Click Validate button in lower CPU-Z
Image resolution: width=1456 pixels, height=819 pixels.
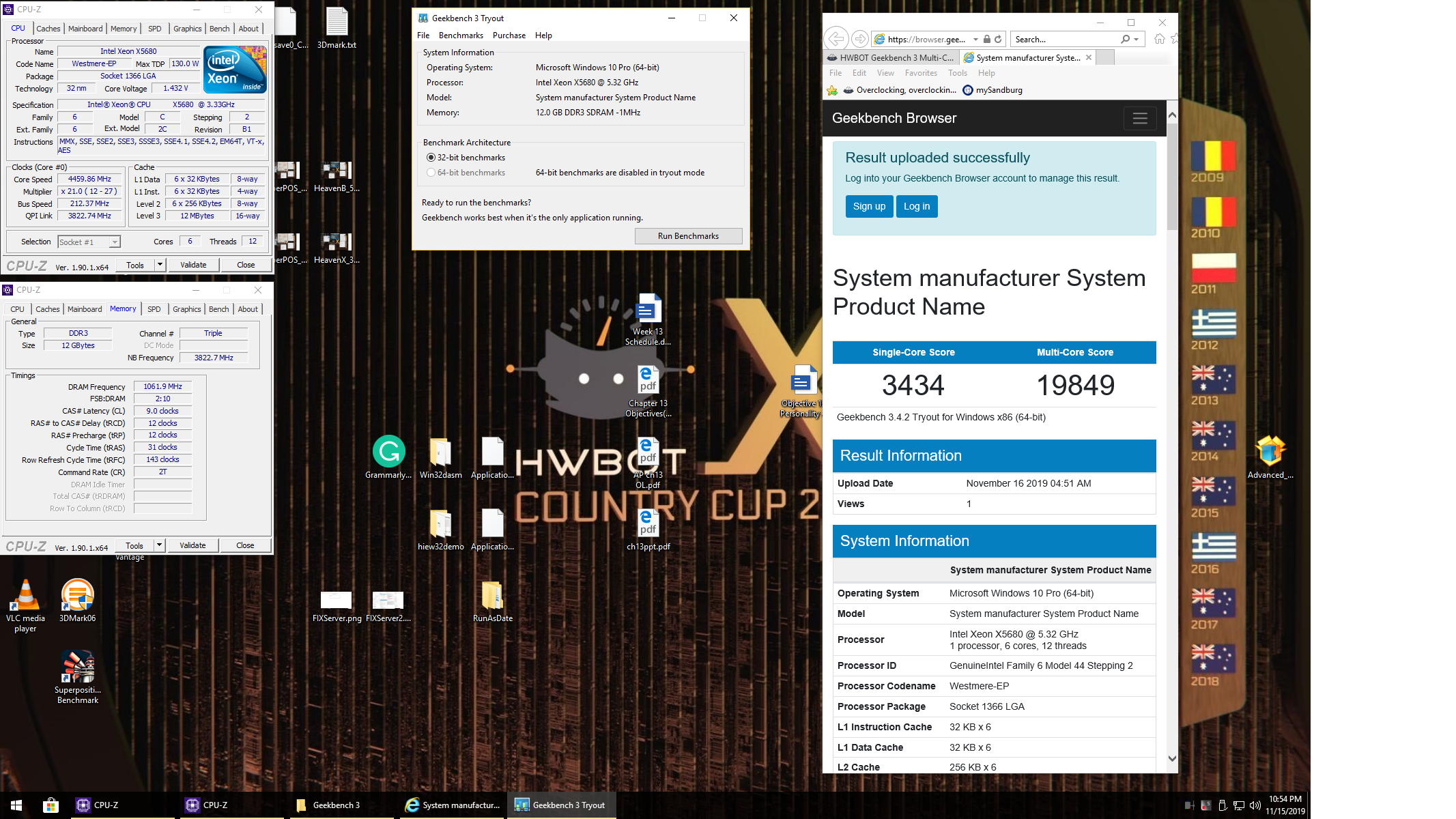coord(192,545)
